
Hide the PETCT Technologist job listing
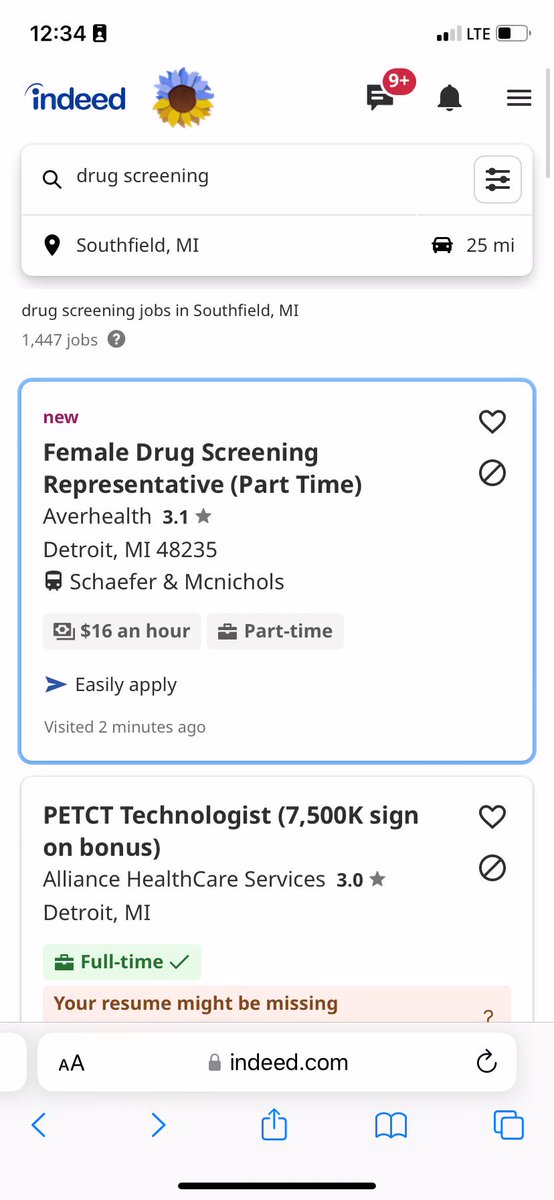[x=492, y=868]
